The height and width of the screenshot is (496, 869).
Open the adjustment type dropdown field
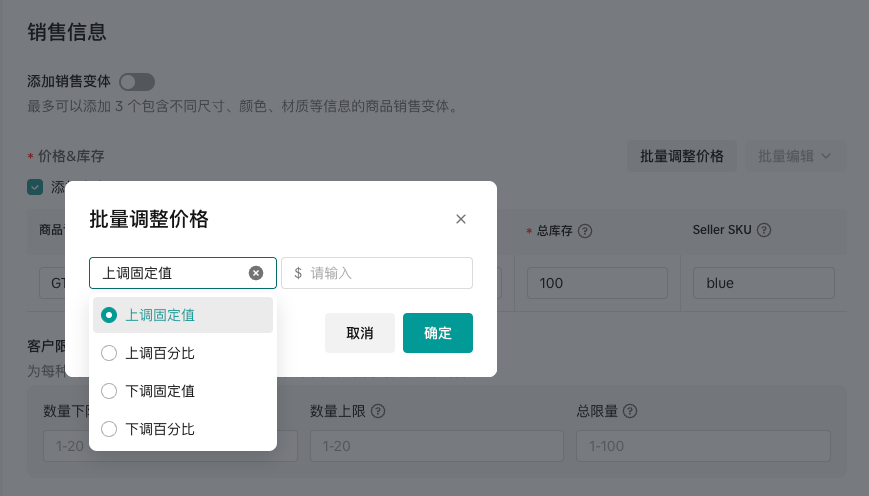pos(170,273)
